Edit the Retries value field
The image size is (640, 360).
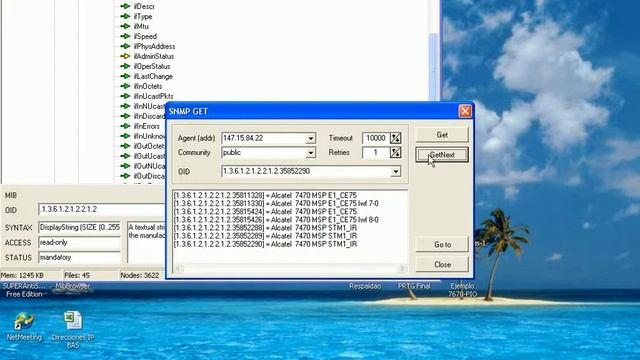(x=376, y=152)
